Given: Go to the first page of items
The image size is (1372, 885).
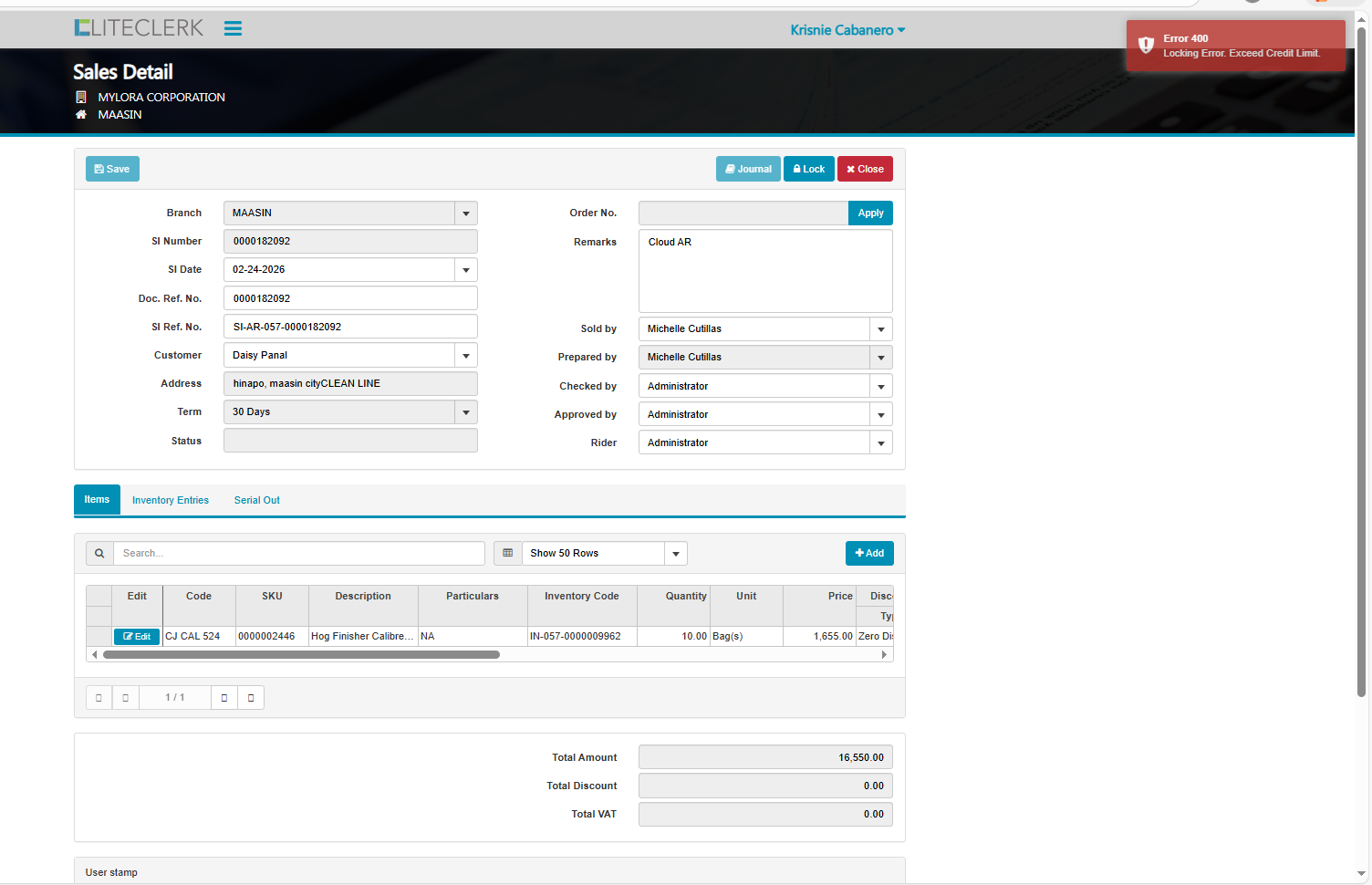Looking at the screenshot, I should (99, 698).
